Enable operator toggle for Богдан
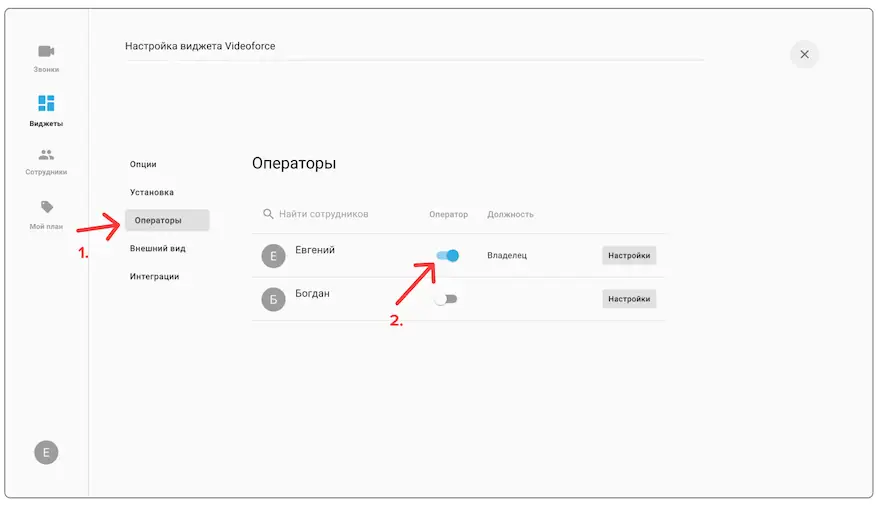 pyautogui.click(x=446, y=299)
